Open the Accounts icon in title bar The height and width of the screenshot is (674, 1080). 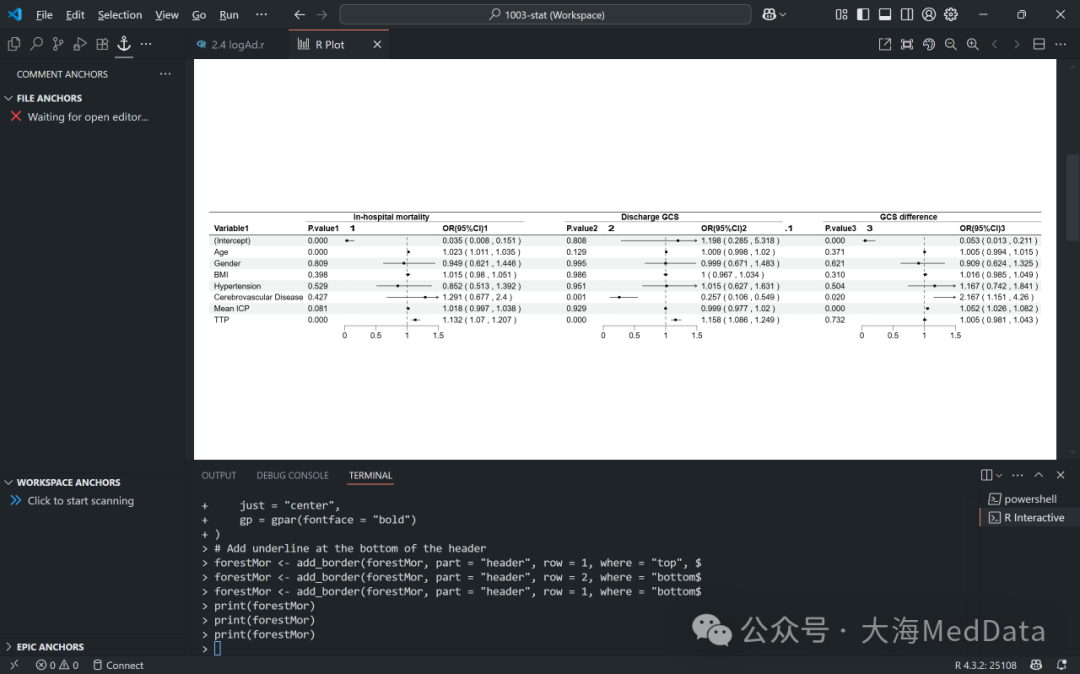pos(929,14)
